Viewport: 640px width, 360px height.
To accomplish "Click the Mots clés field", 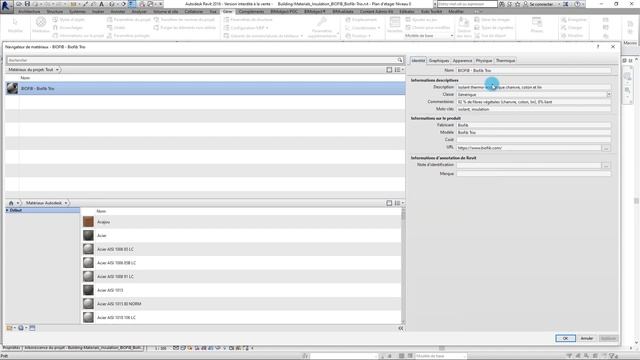I will point(533,109).
